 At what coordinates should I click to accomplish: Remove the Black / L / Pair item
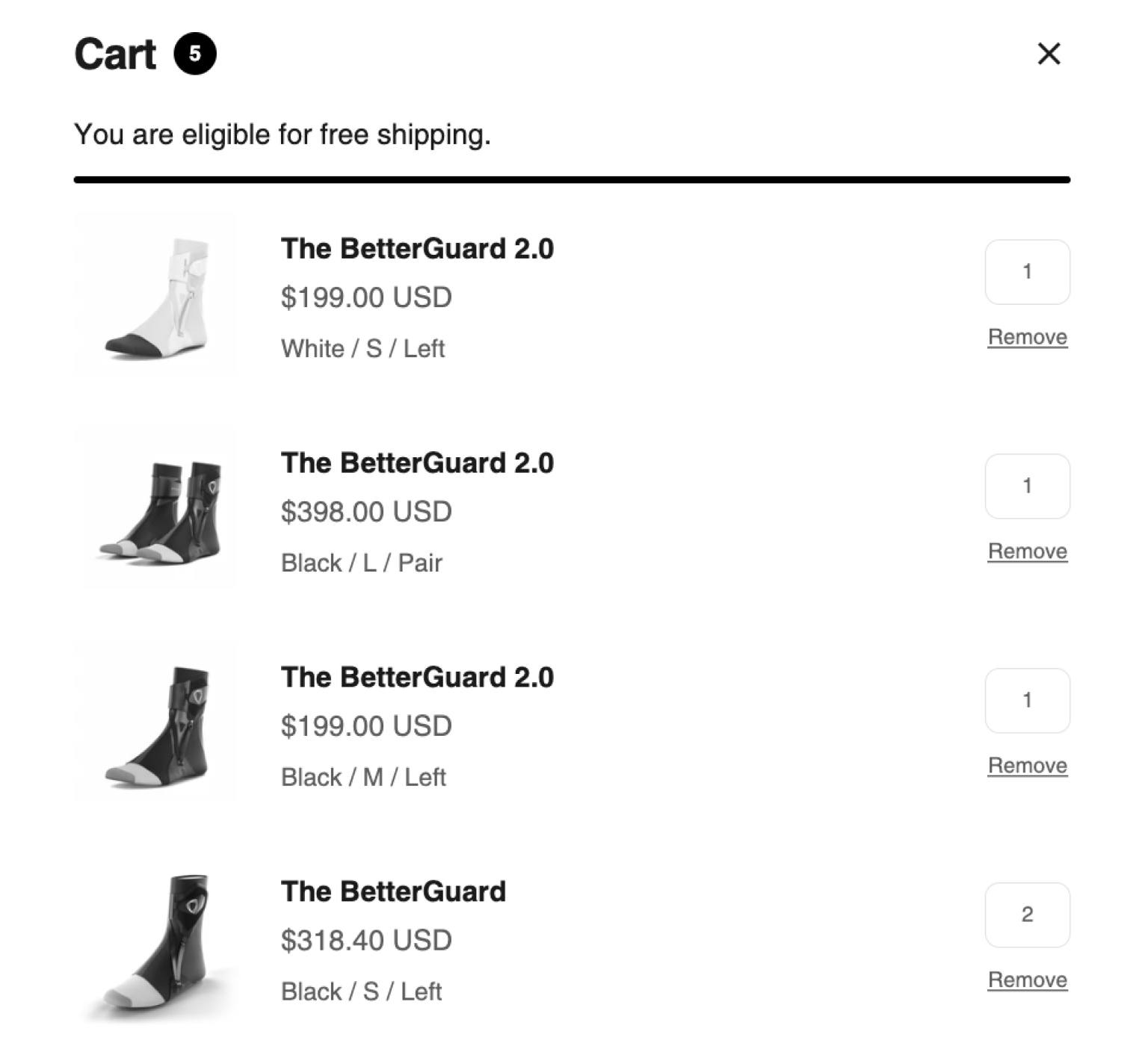(x=1027, y=551)
